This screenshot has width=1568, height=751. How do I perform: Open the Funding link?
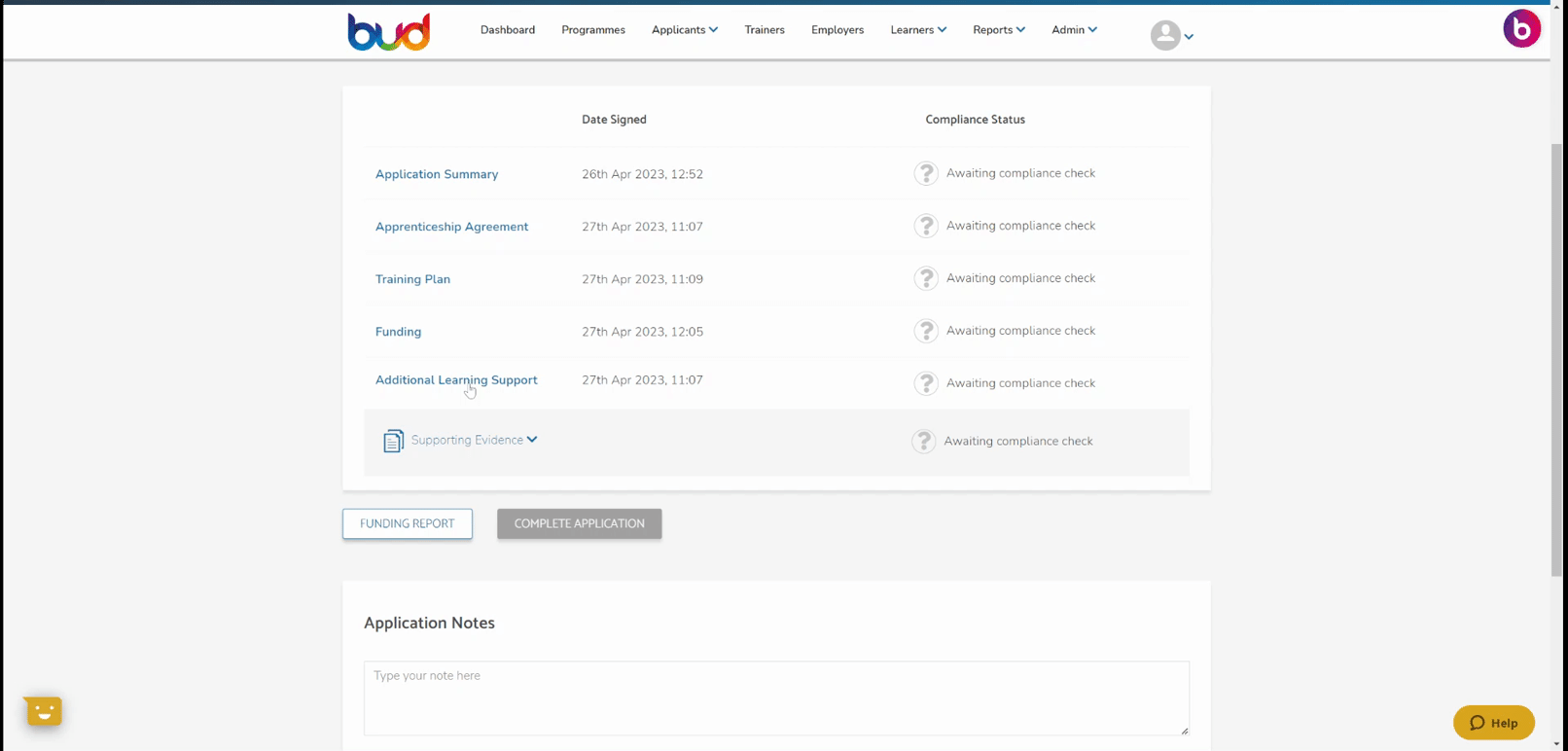pyautogui.click(x=398, y=332)
